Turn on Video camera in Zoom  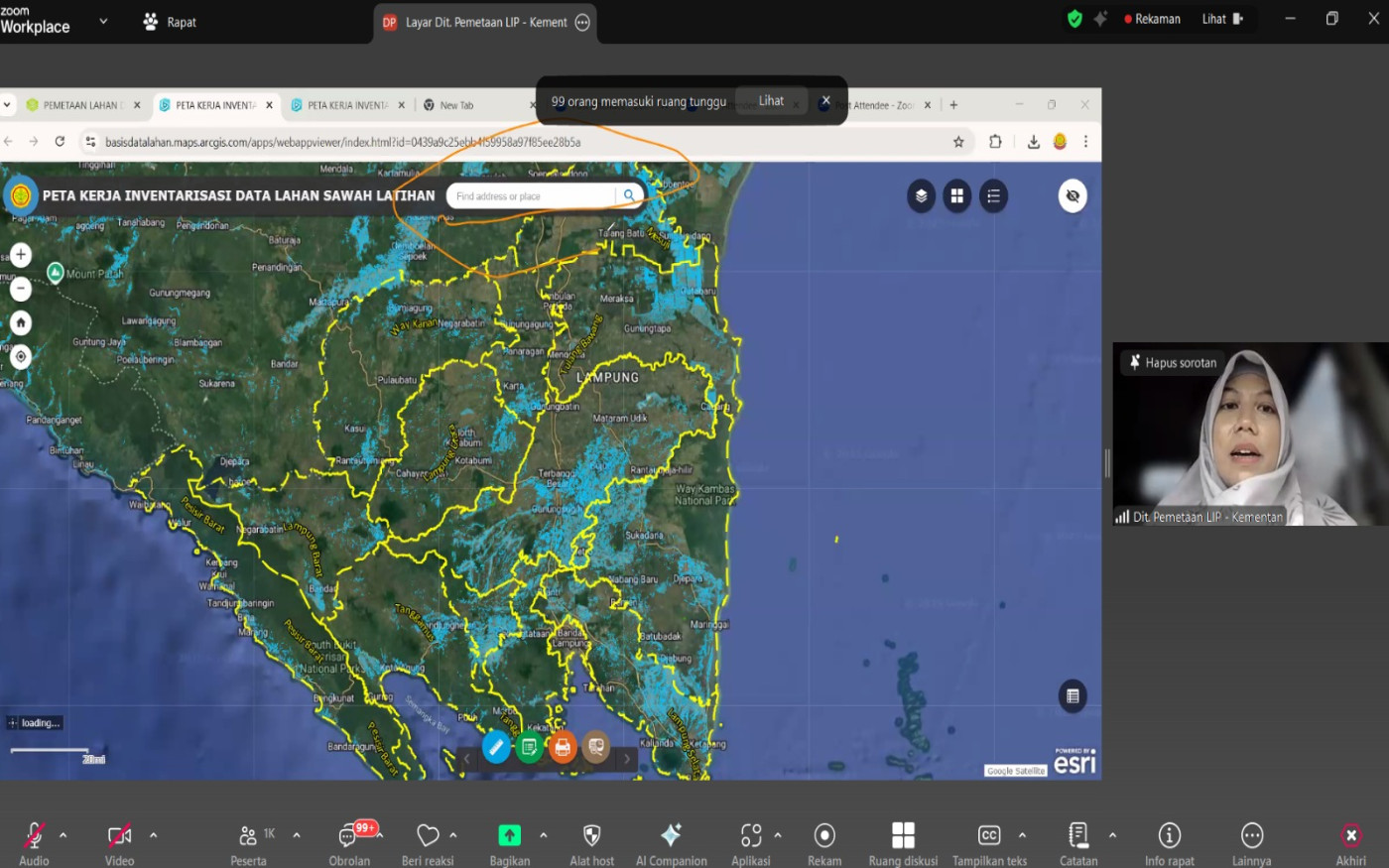pyautogui.click(x=119, y=836)
